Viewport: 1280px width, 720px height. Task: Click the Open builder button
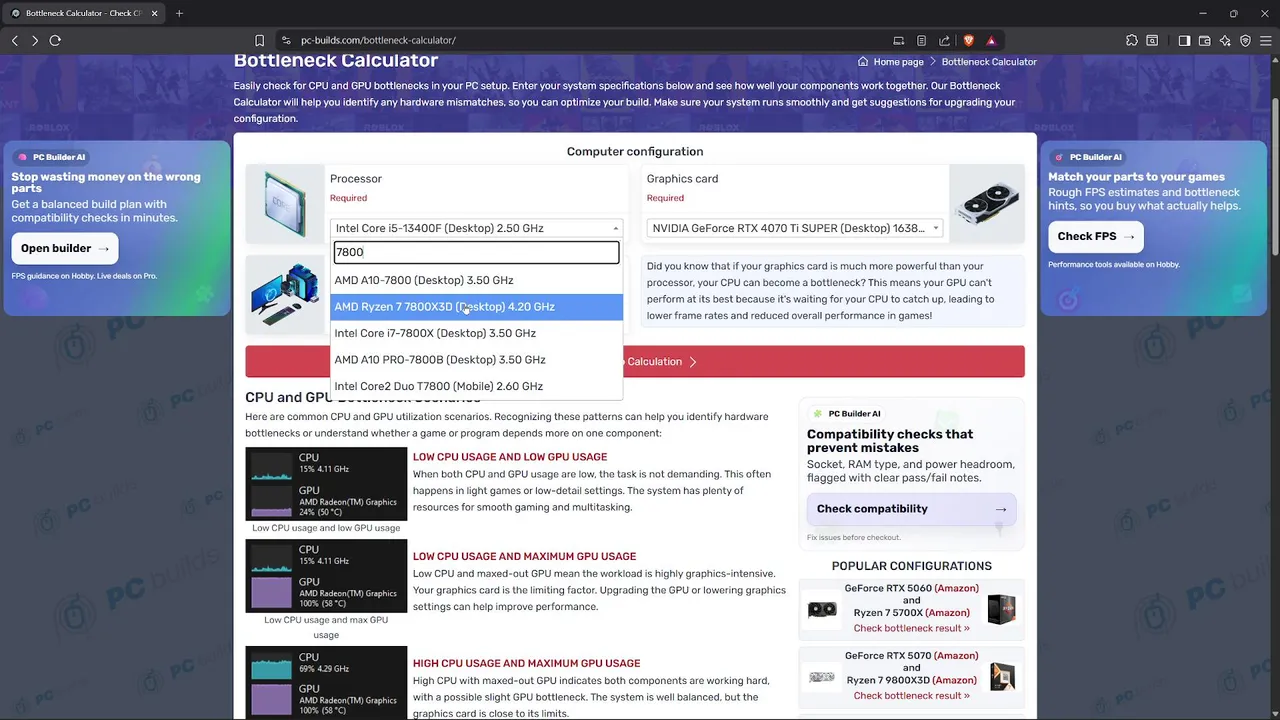click(65, 248)
